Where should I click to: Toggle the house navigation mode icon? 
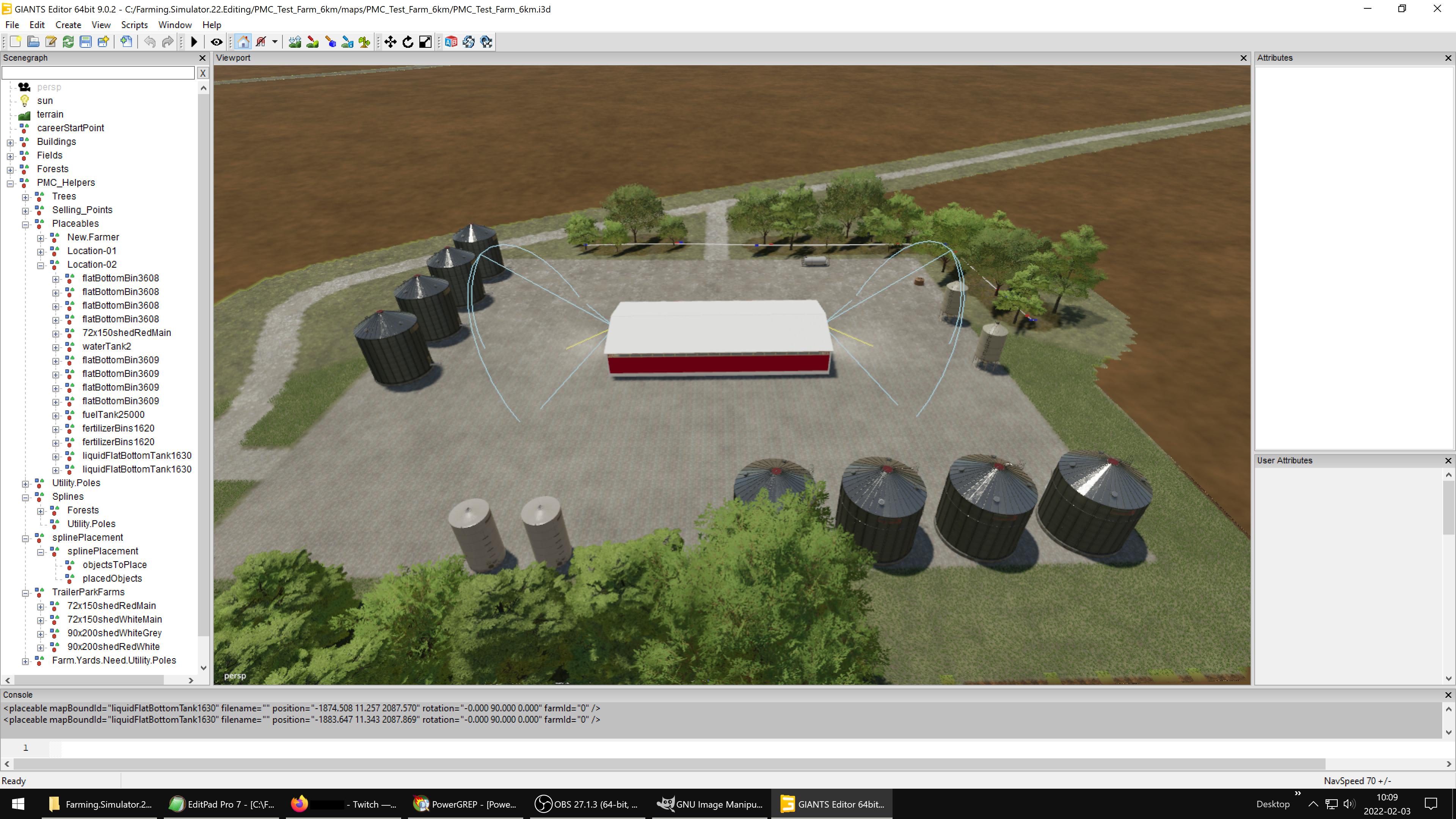[x=243, y=42]
